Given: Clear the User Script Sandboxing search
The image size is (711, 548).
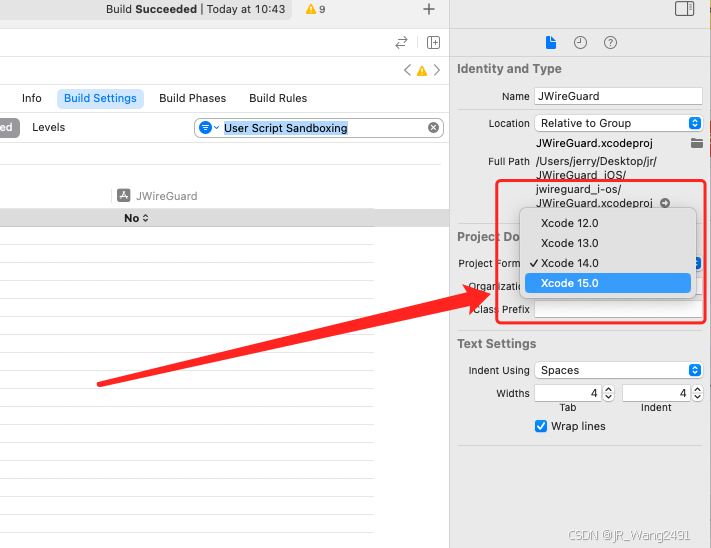Looking at the screenshot, I should pos(433,128).
